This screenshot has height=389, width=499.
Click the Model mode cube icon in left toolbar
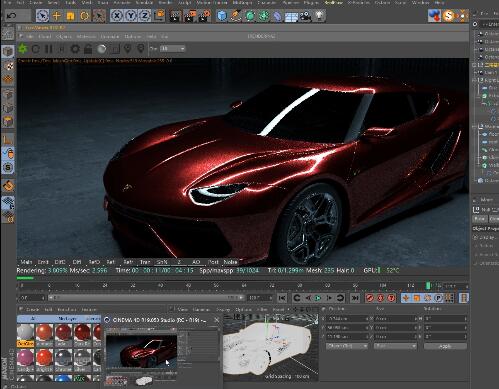(8, 52)
